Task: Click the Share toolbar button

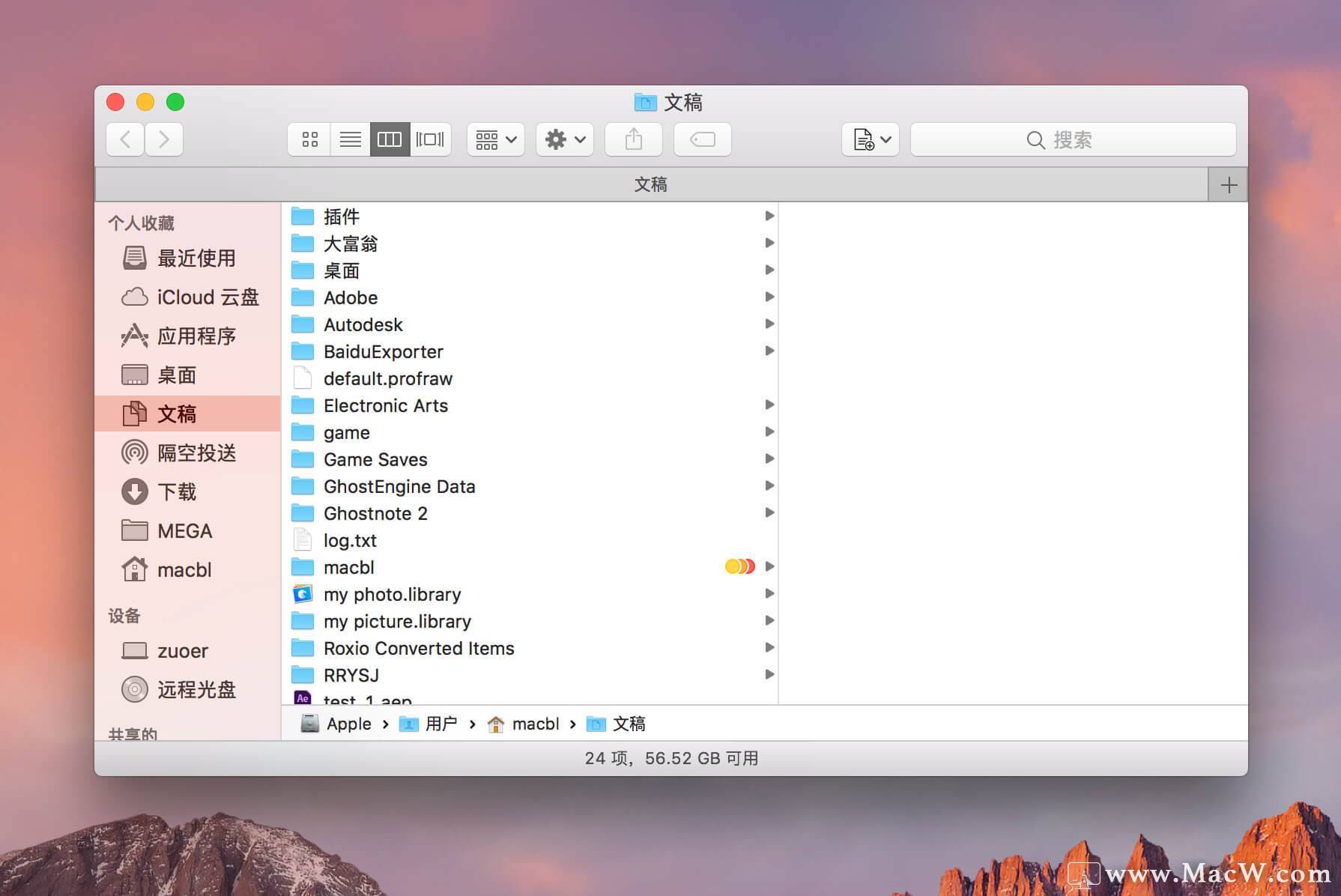Action: pyautogui.click(x=634, y=139)
